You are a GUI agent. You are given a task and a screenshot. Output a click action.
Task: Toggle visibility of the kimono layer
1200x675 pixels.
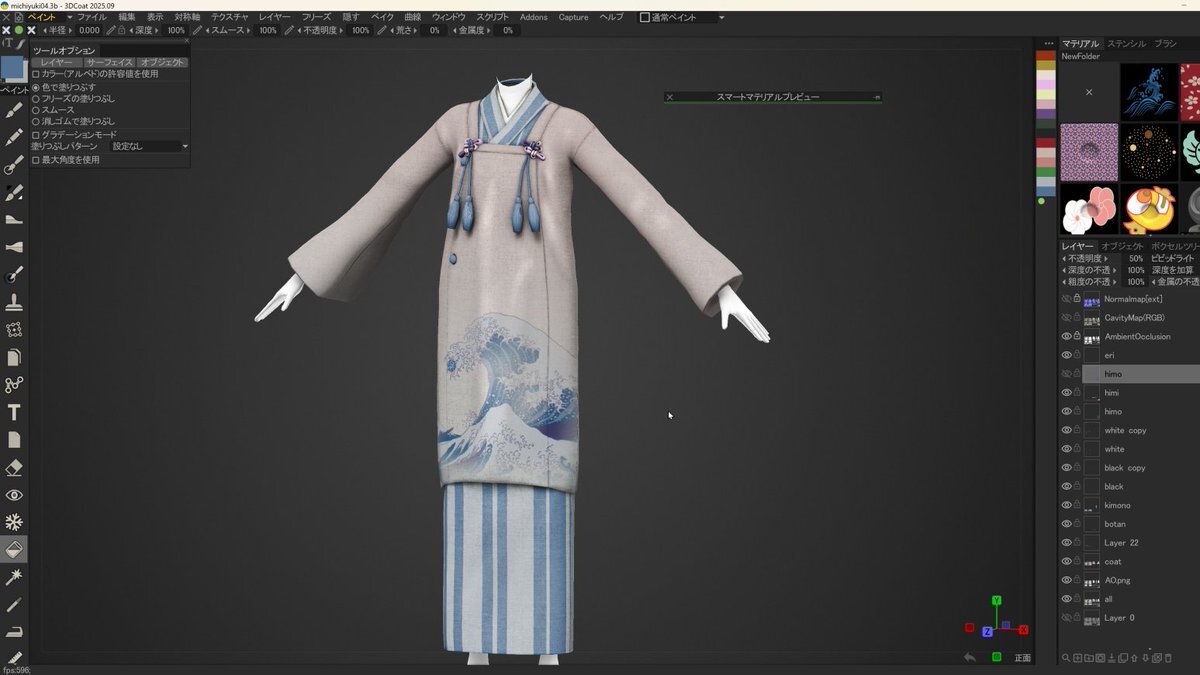(1066, 505)
